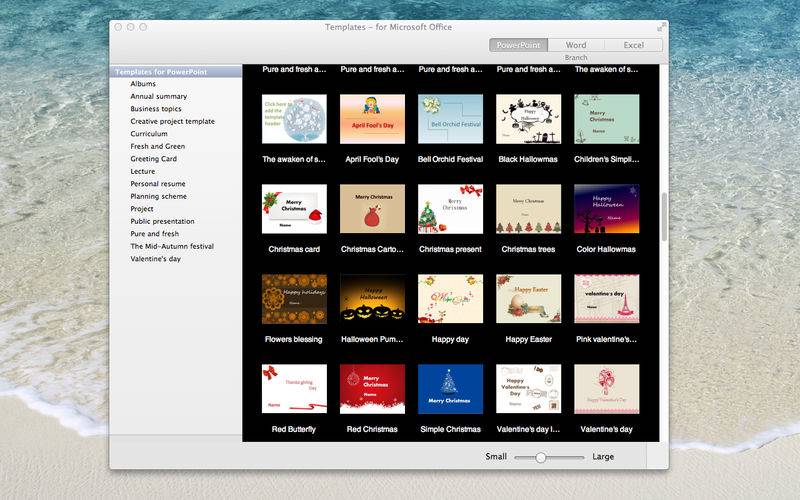800x500 pixels.
Task: Select Templates for PowerPoint sidebar header
Action: pos(176,72)
